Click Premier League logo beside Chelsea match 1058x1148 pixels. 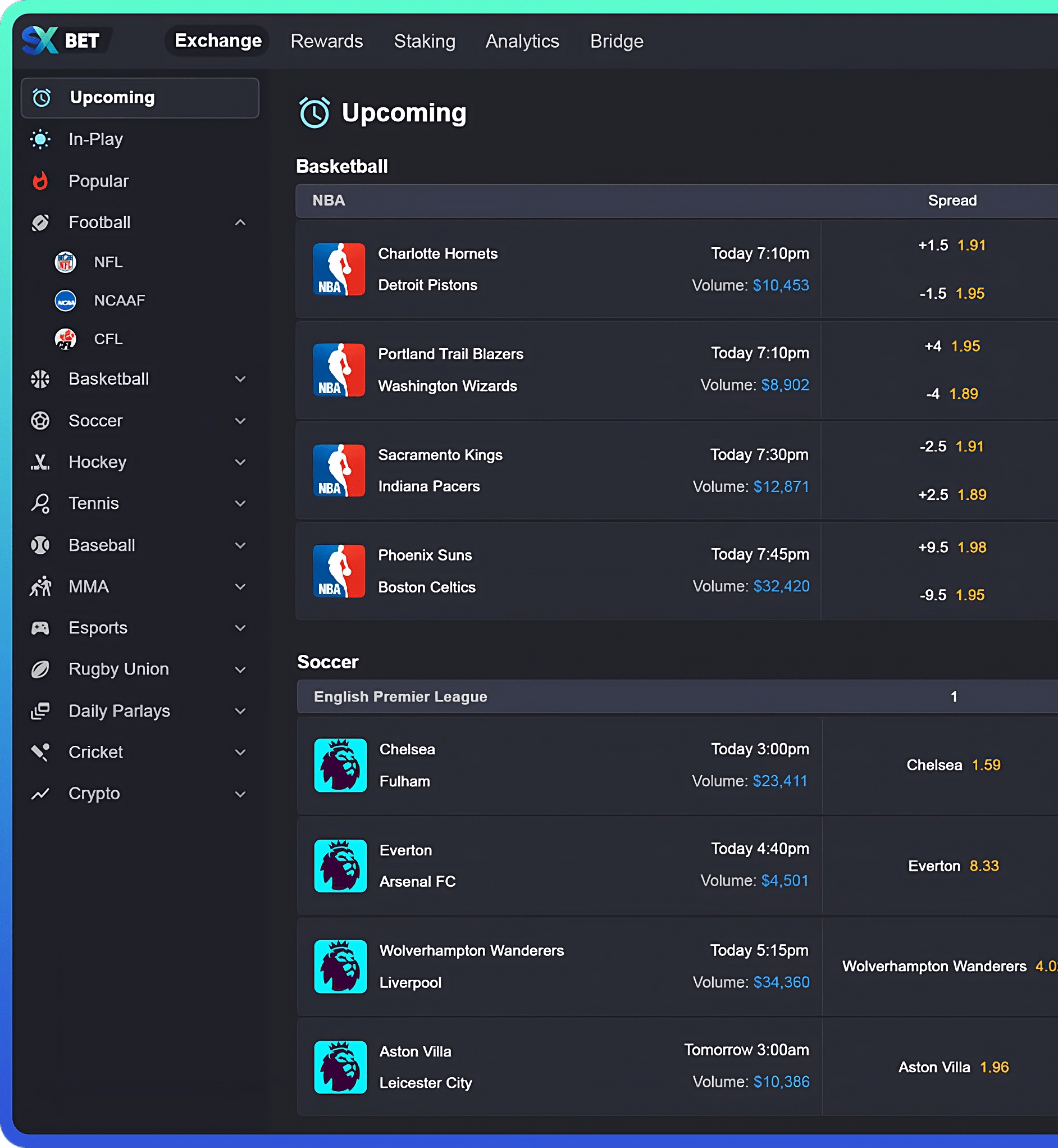coord(340,765)
